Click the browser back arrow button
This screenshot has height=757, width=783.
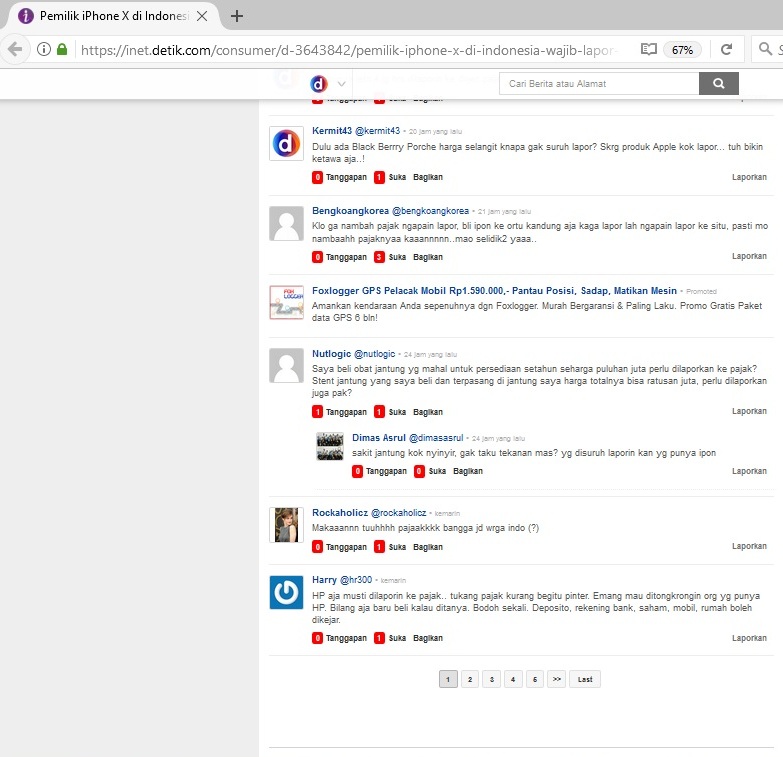[14, 49]
